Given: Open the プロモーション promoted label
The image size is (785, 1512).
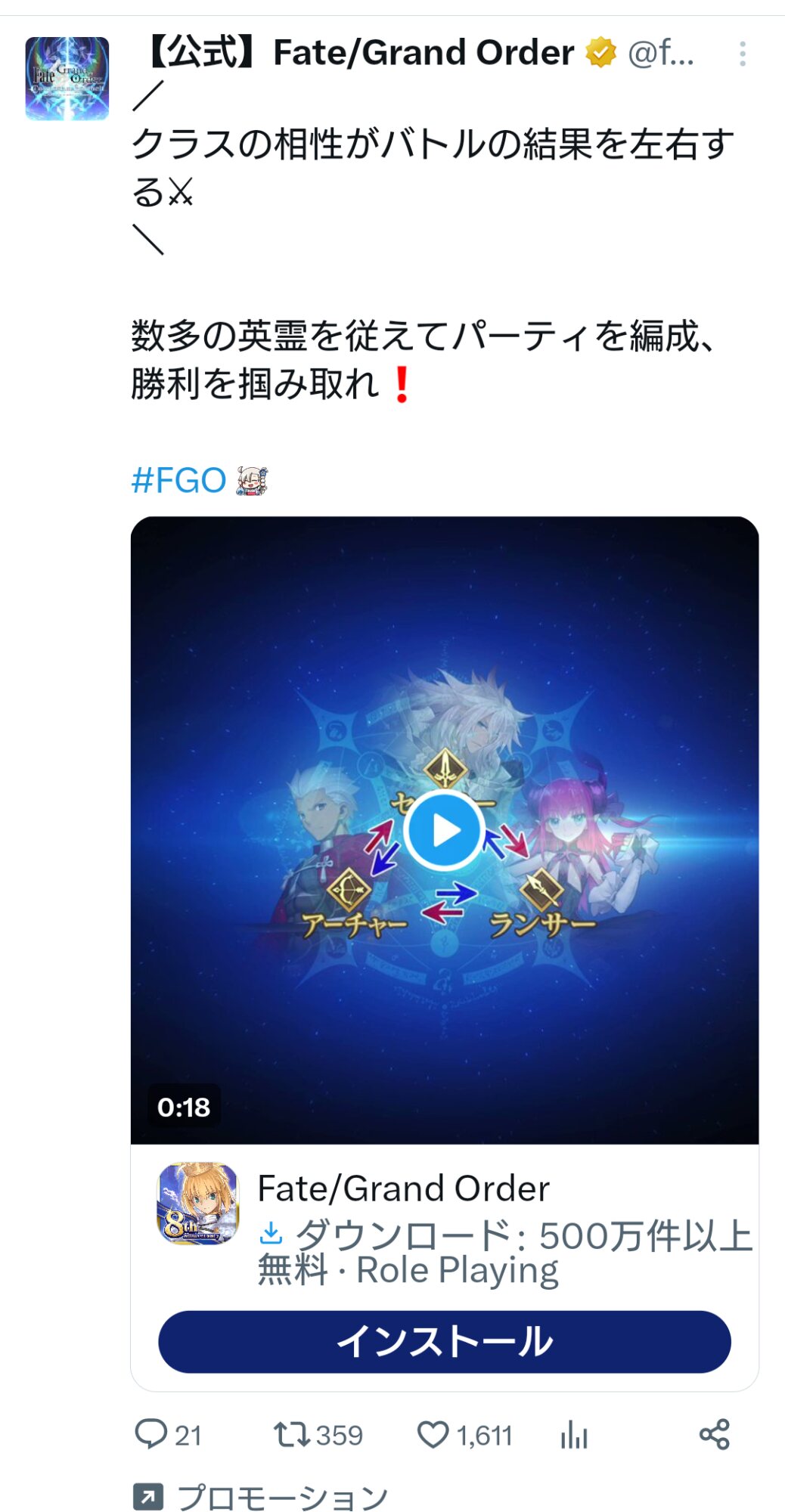Looking at the screenshot, I should point(282,1497).
